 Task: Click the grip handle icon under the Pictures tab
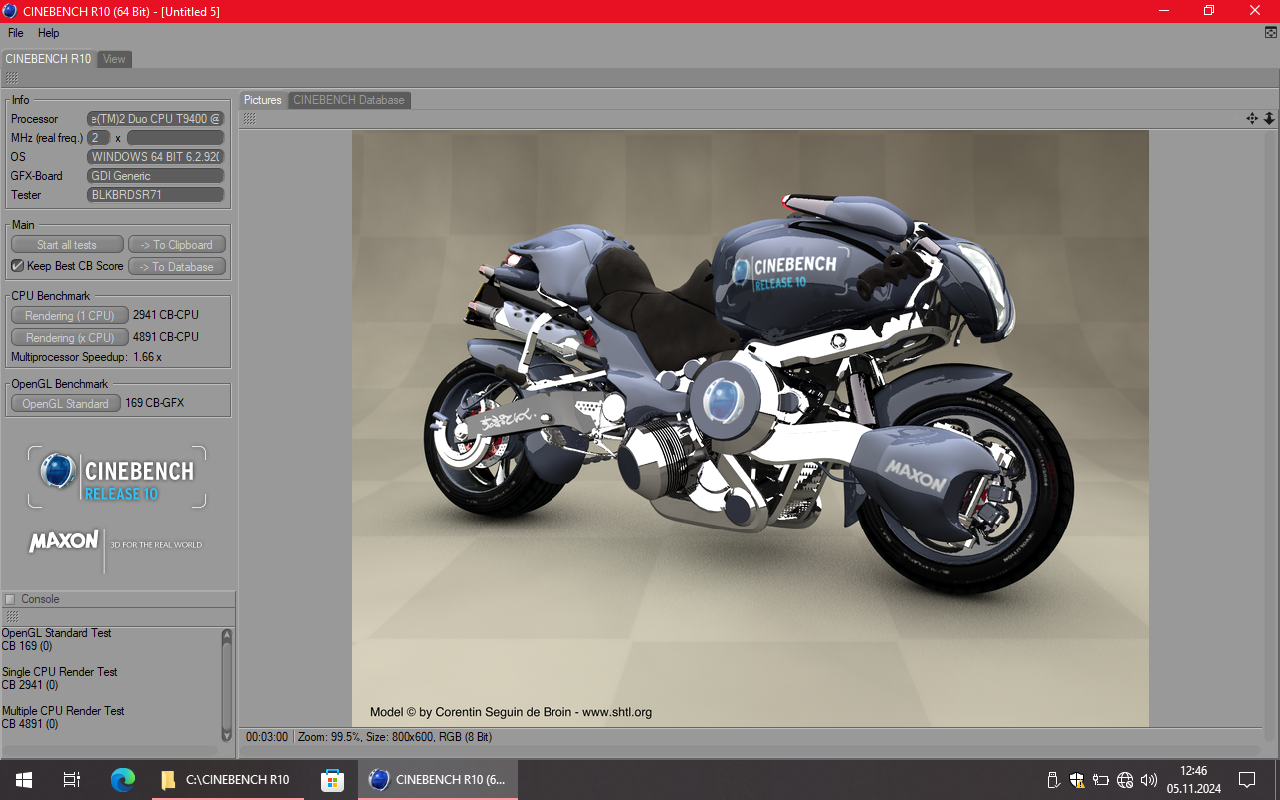249,118
